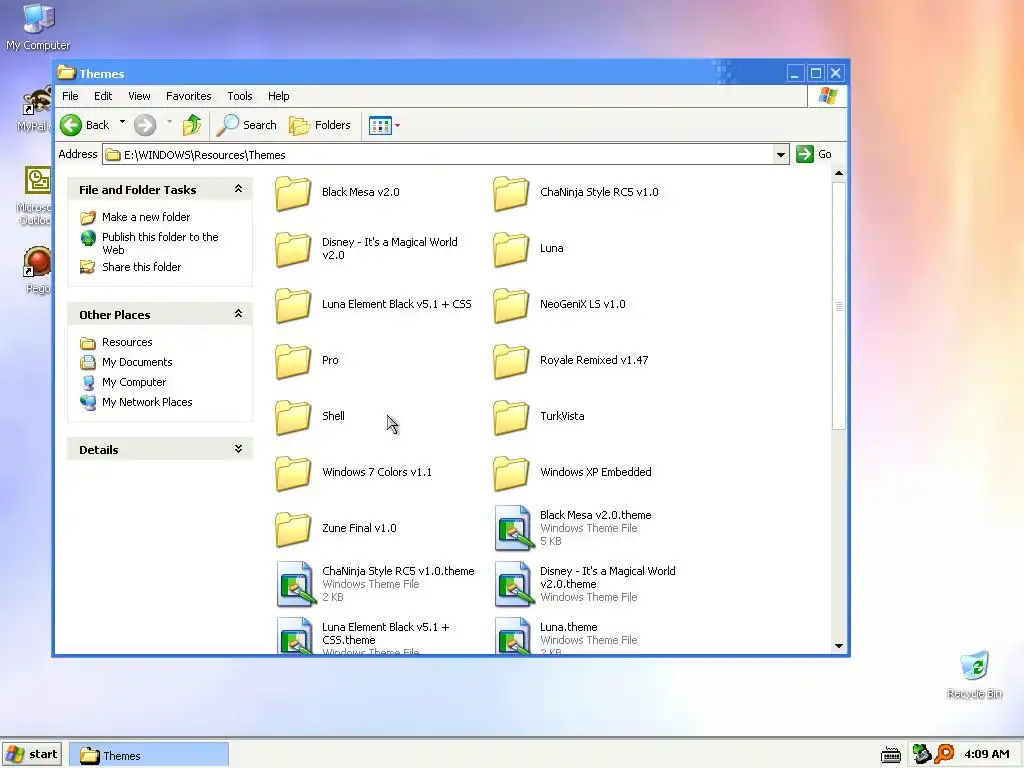The height and width of the screenshot is (768, 1024).
Task: Expand the Details panel
Action: [238, 449]
